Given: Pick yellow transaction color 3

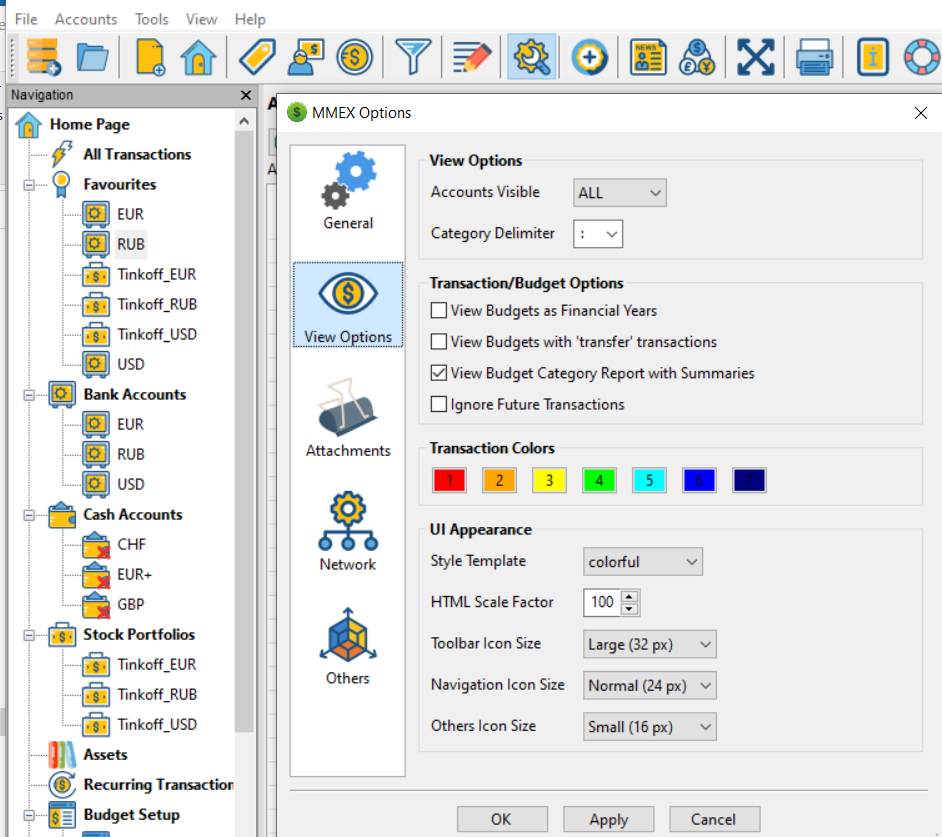Looking at the screenshot, I should pyautogui.click(x=549, y=480).
